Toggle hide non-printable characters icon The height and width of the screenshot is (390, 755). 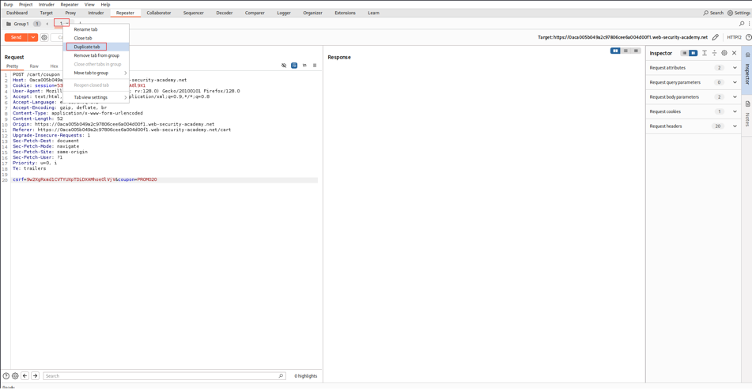pos(284,65)
